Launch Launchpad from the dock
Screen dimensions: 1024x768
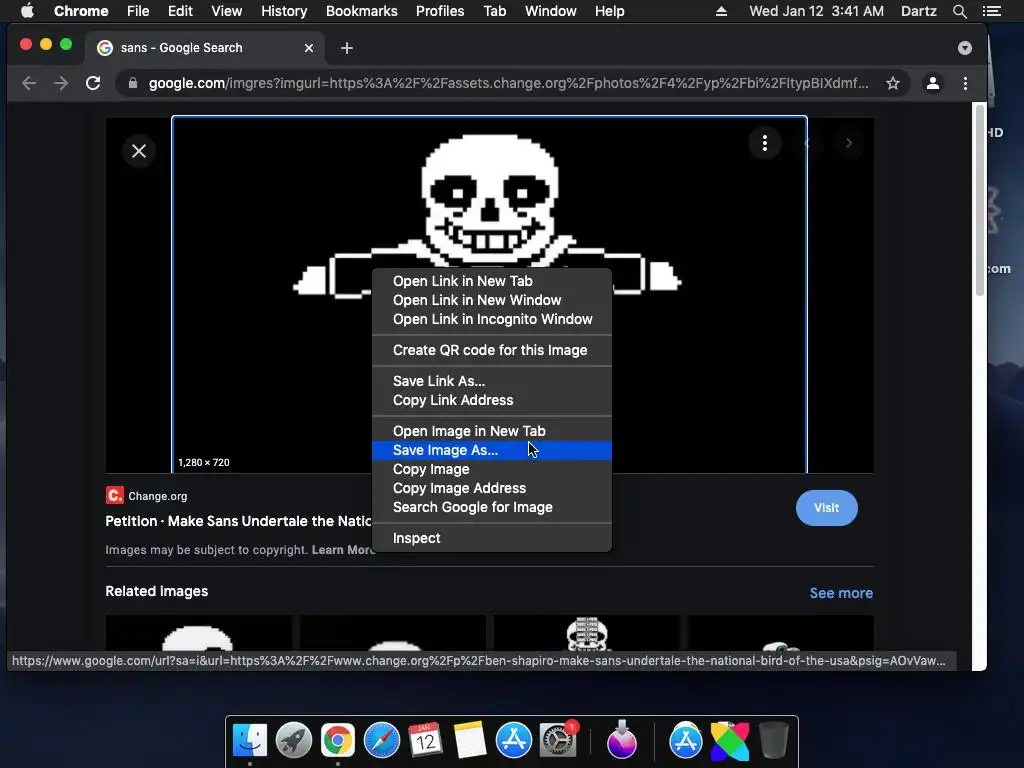tap(293, 741)
